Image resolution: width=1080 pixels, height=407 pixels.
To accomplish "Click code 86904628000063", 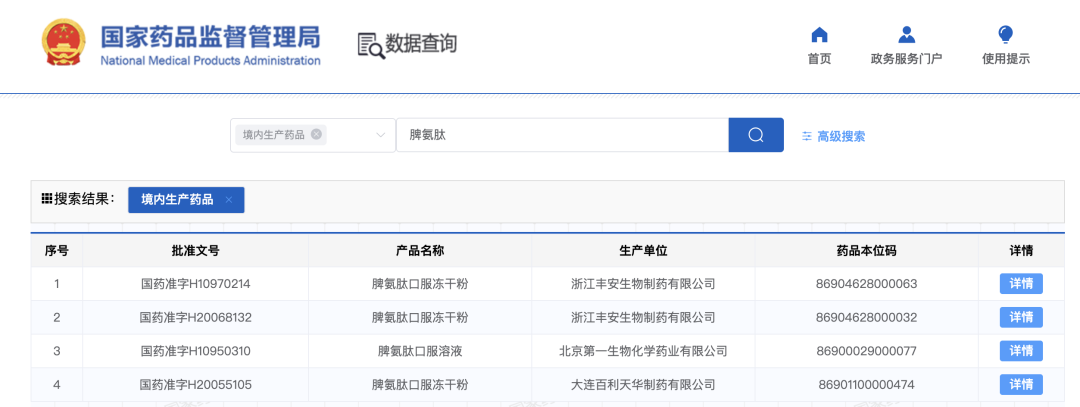I will pos(866,284).
